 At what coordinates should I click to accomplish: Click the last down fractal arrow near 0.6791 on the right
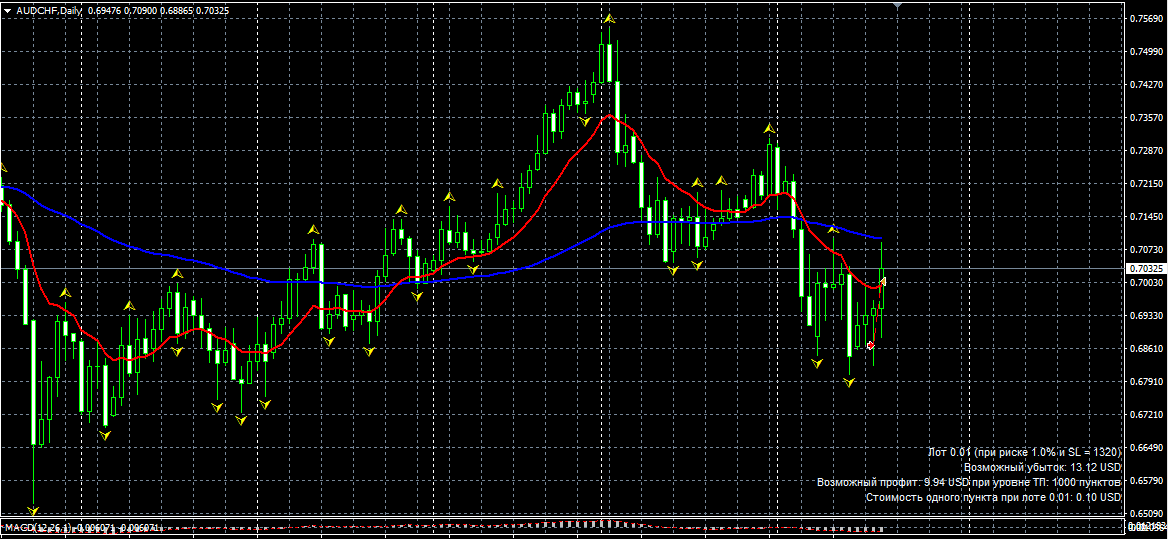tap(849, 382)
